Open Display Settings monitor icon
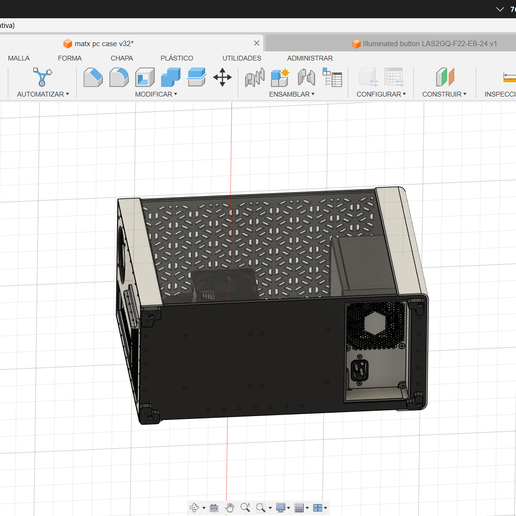This screenshot has height=516, width=516. 281,507
